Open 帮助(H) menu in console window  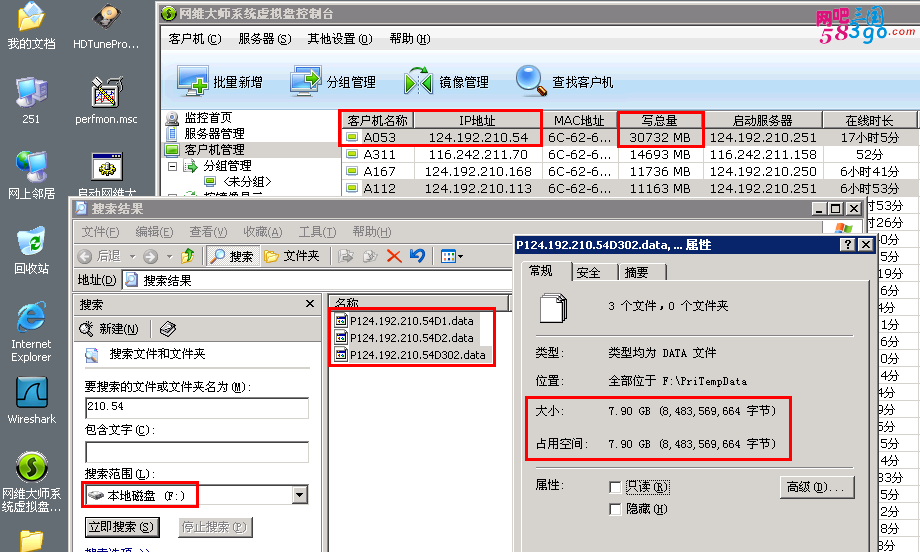click(x=410, y=39)
